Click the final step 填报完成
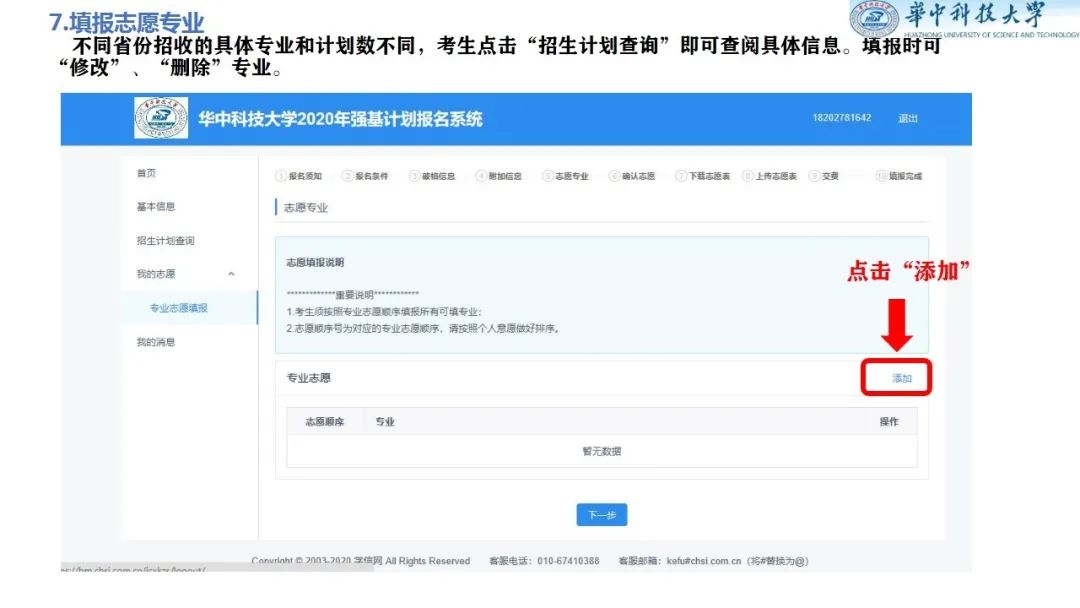 tap(899, 176)
